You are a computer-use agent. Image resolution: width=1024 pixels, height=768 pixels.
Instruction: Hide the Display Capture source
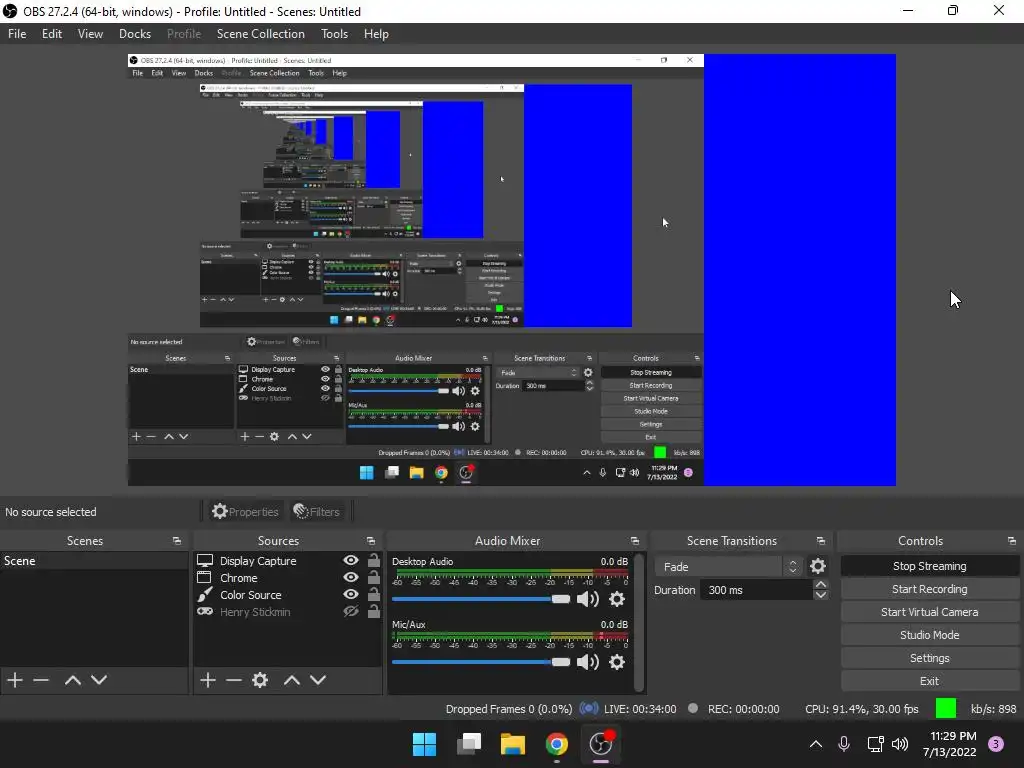(x=351, y=560)
